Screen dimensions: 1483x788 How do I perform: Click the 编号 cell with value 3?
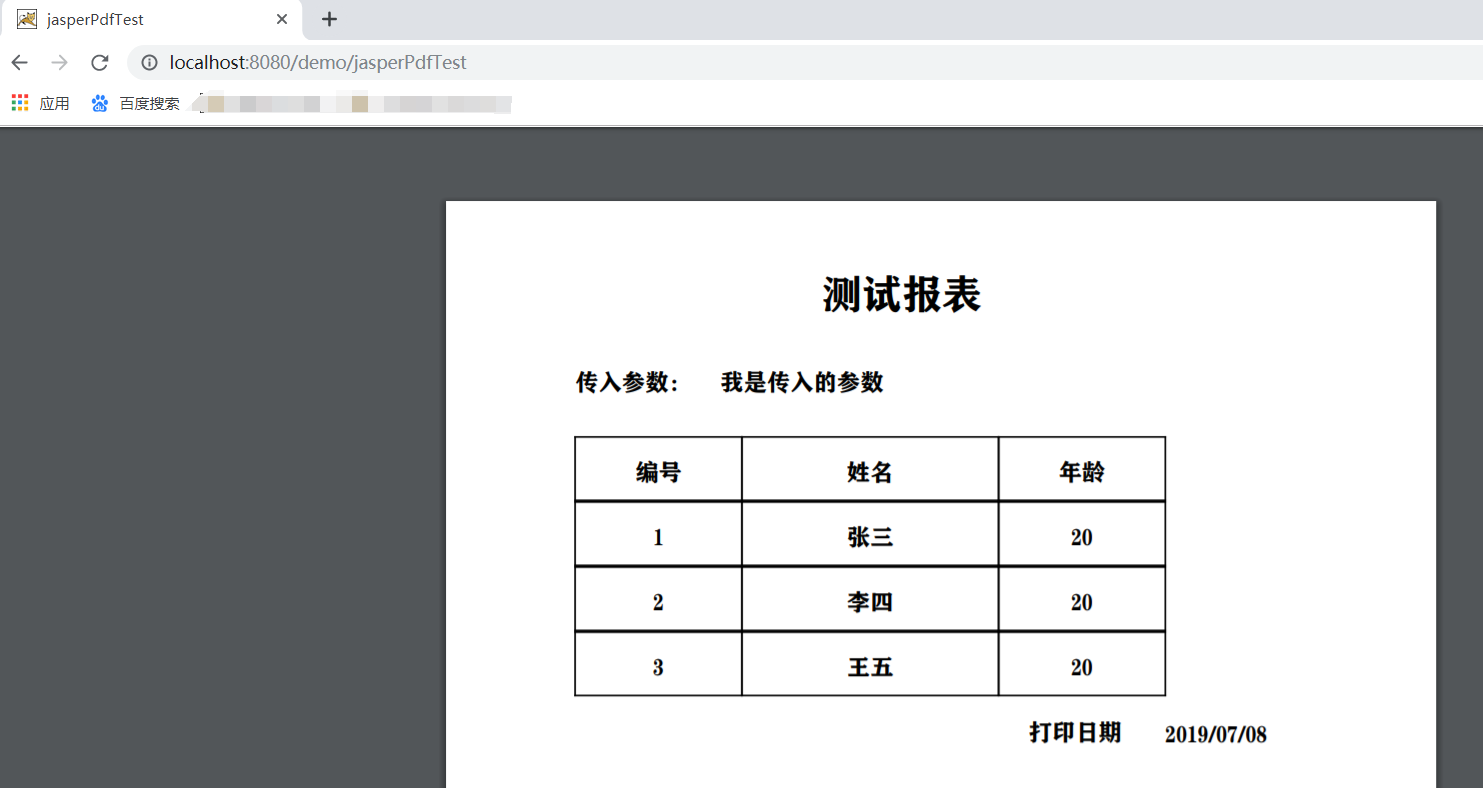pyautogui.click(x=658, y=665)
